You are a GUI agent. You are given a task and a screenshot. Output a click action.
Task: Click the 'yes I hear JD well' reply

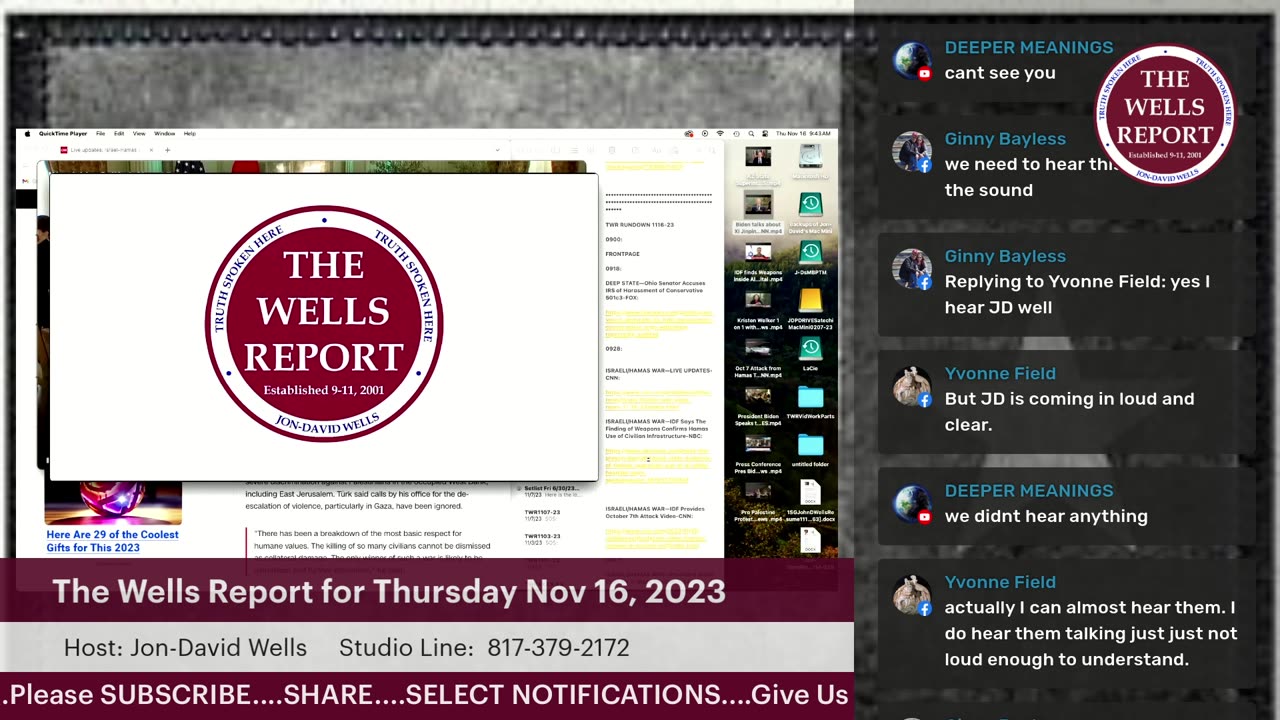1077,294
